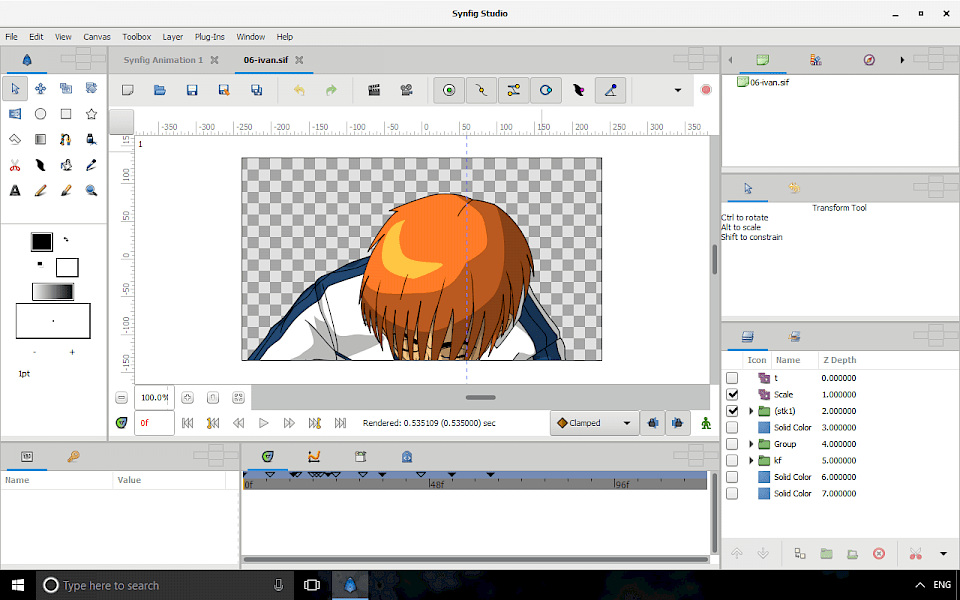The height and width of the screenshot is (600, 960).
Task: Uncheck the (stk1) layer checkbox
Action: (x=732, y=411)
